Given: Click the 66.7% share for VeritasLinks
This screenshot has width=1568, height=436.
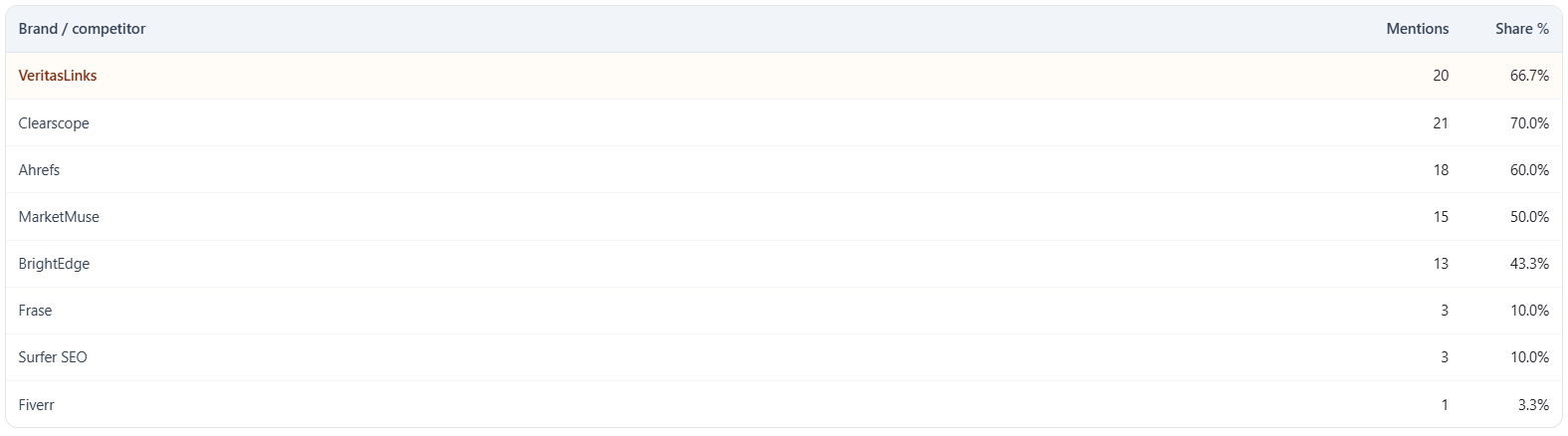Looking at the screenshot, I should point(1528,76).
